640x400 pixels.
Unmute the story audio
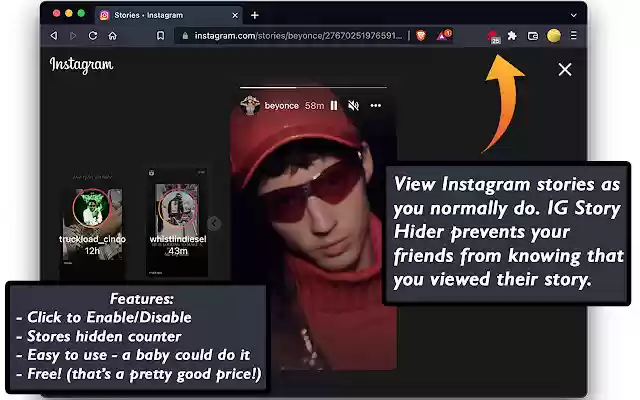[x=353, y=106]
